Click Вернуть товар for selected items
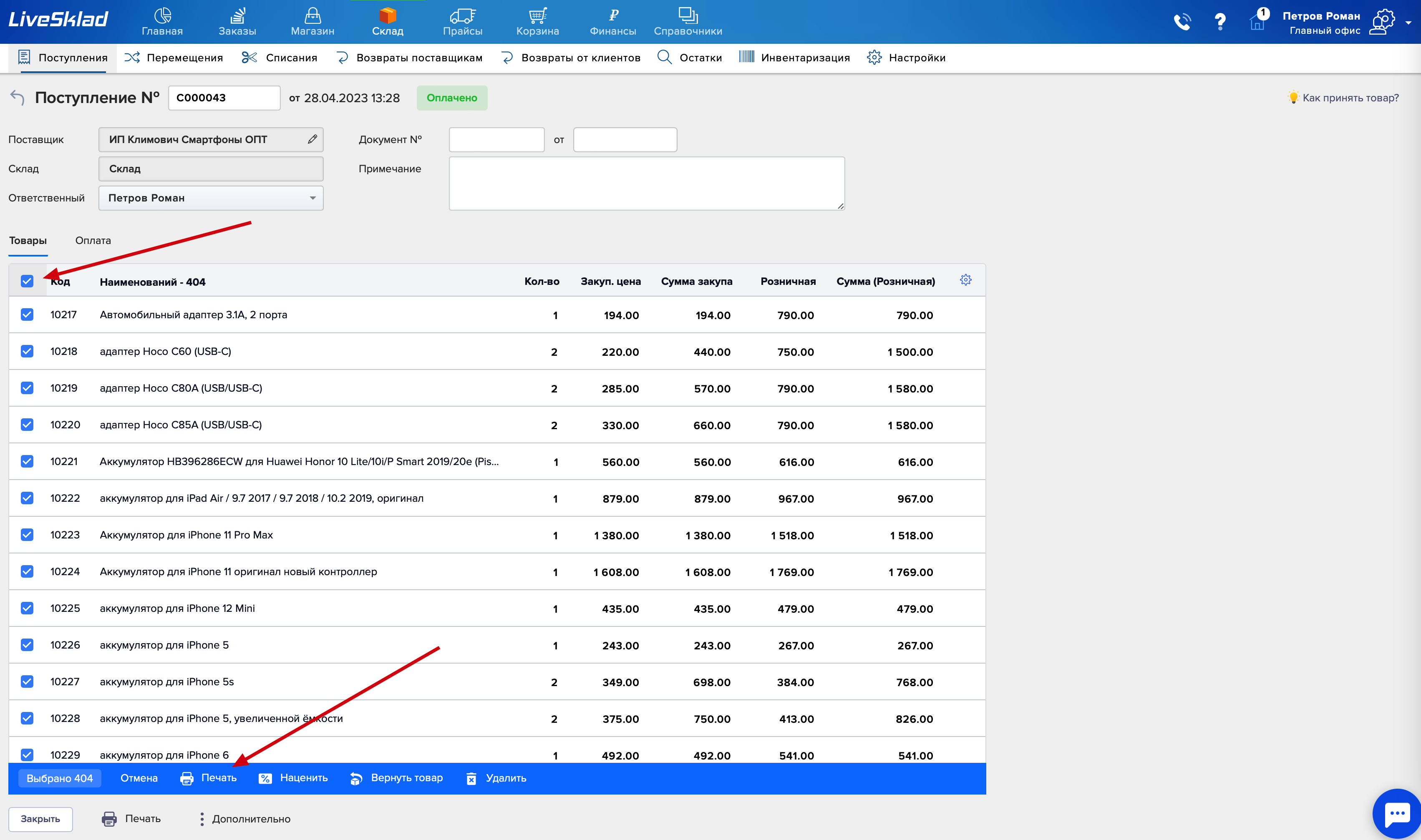The width and height of the screenshot is (1421, 840). tap(396, 778)
